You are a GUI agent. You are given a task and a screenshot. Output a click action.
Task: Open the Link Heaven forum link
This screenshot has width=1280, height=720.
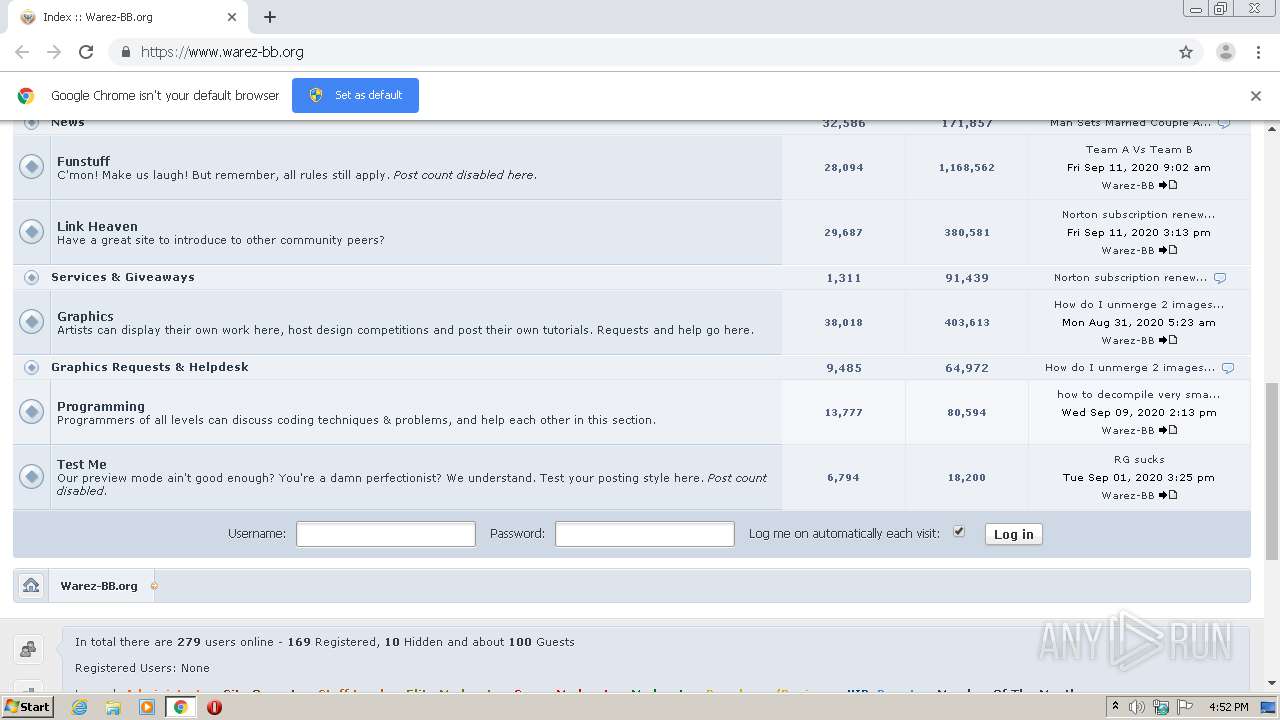(x=97, y=226)
